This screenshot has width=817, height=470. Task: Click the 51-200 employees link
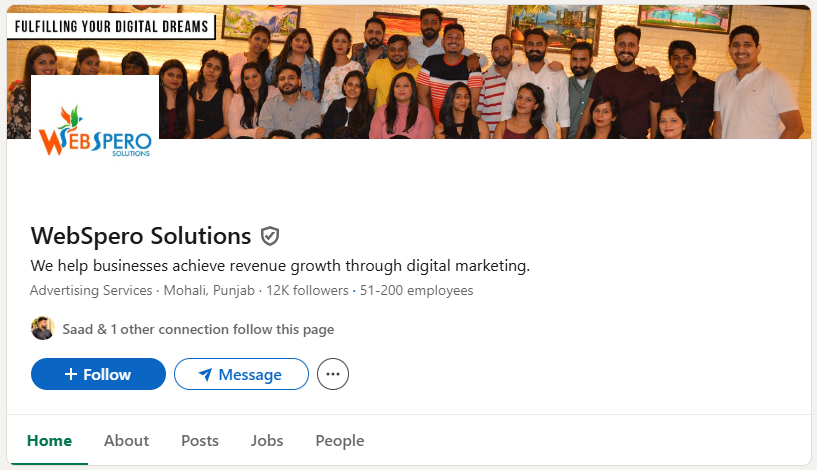click(416, 291)
